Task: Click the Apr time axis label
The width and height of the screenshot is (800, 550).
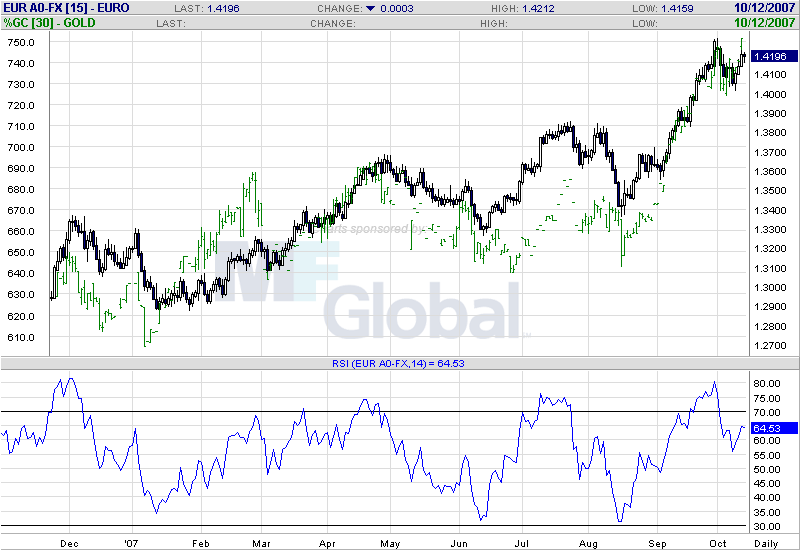Action: [327, 543]
